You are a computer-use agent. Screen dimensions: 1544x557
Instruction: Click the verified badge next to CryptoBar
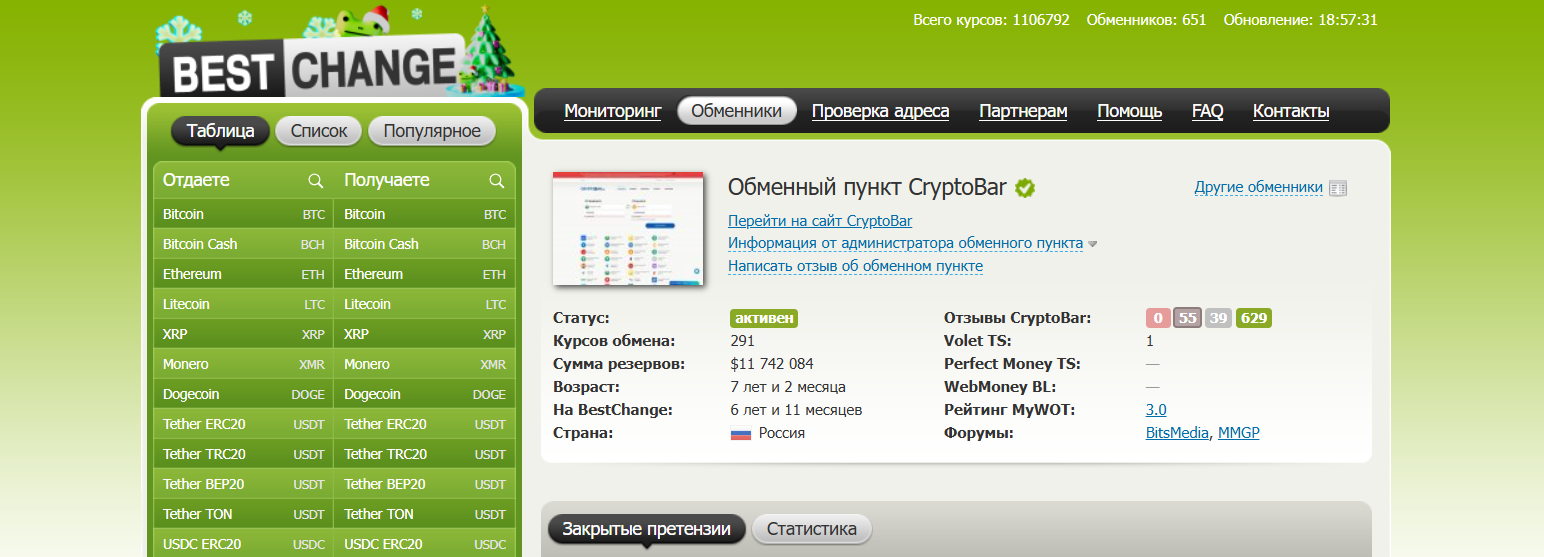(1025, 187)
